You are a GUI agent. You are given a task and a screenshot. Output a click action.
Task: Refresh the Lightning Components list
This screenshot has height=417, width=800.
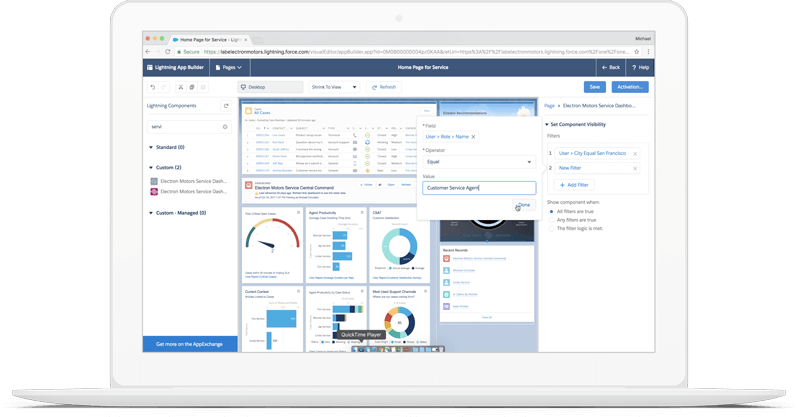pyautogui.click(x=226, y=106)
